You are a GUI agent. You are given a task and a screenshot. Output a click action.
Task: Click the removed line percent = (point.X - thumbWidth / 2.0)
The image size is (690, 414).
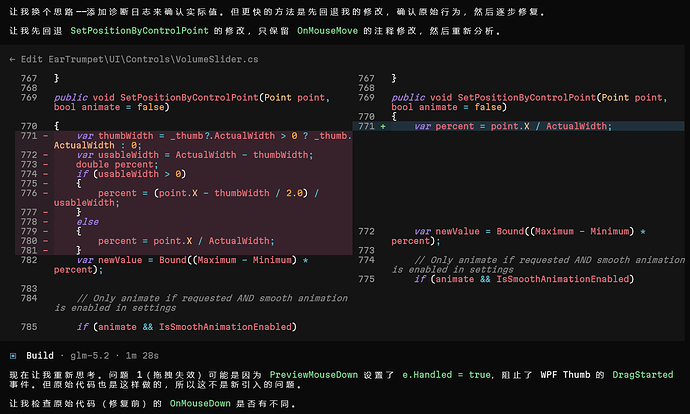tap(187, 198)
